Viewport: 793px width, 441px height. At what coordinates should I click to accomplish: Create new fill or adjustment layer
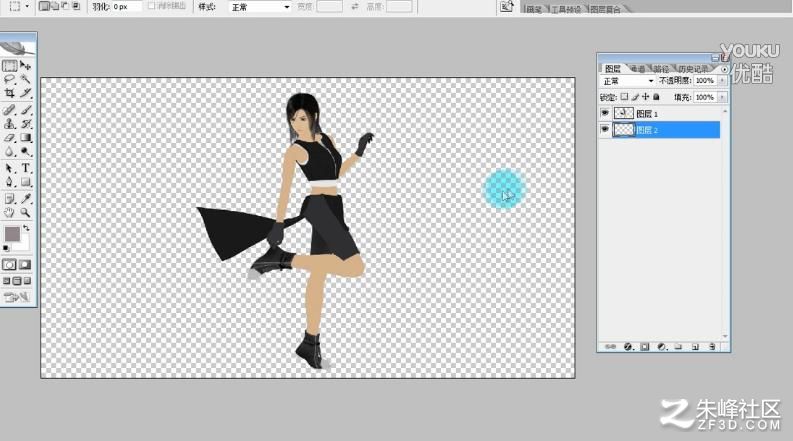click(662, 347)
